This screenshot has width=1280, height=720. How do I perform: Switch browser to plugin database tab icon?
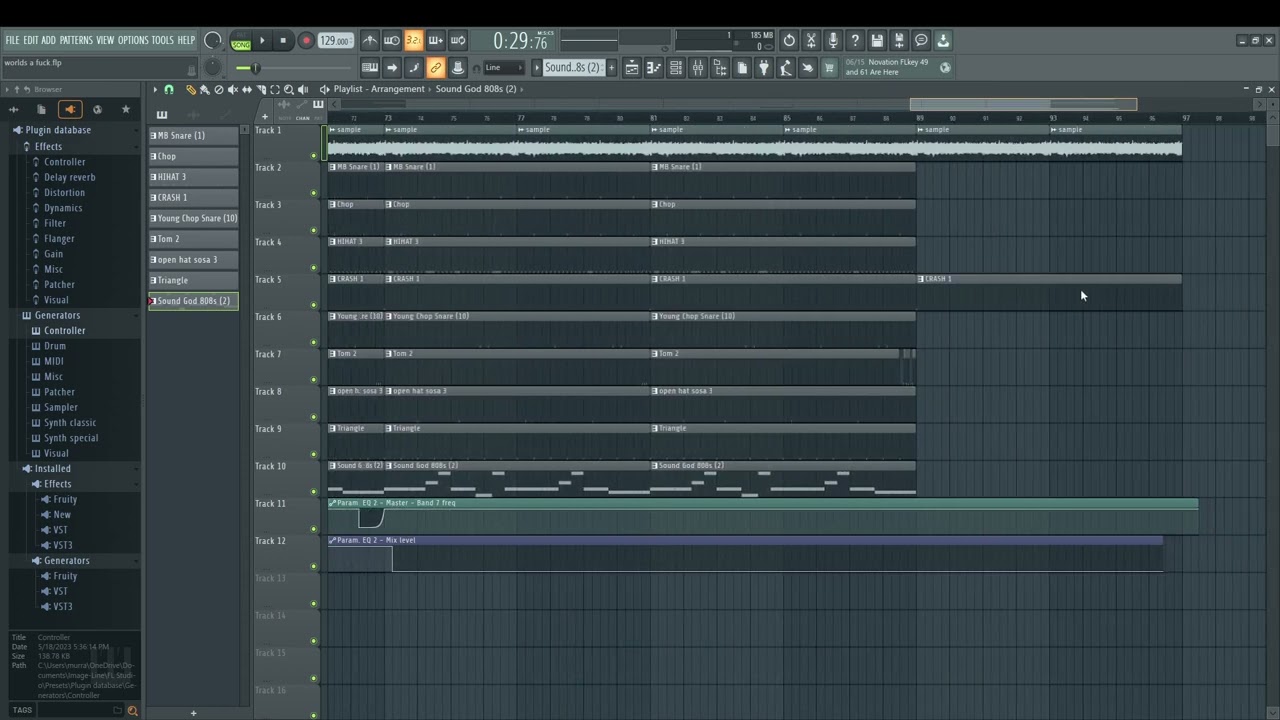coord(69,109)
